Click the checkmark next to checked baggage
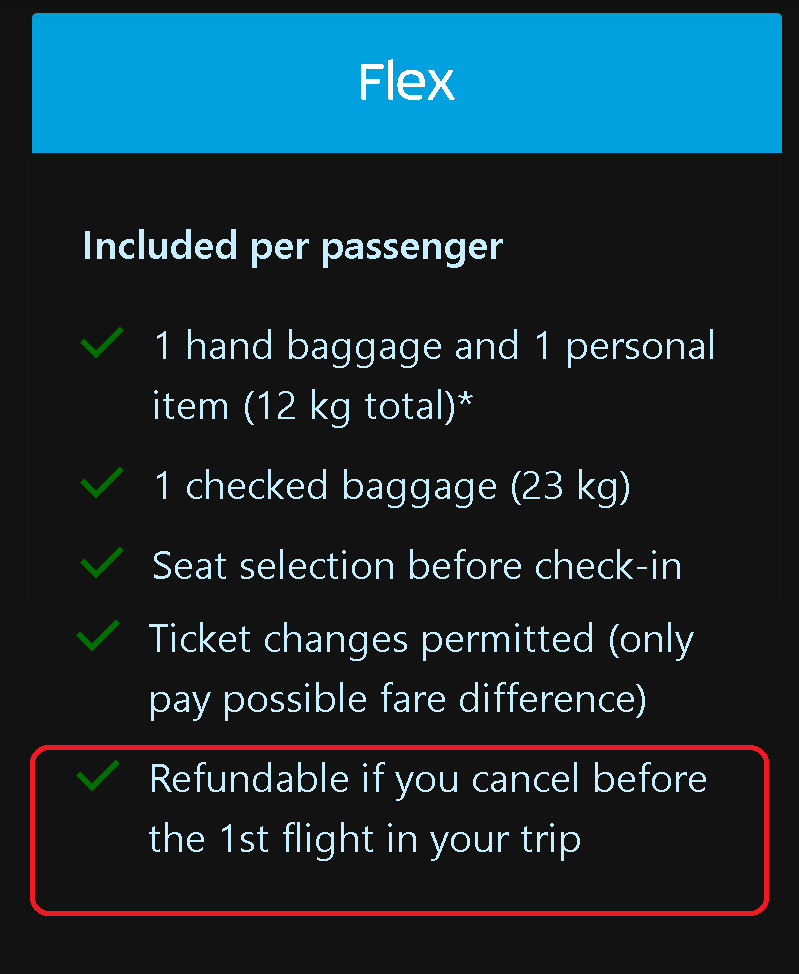The image size is (799, 974). tap(101, 483)
